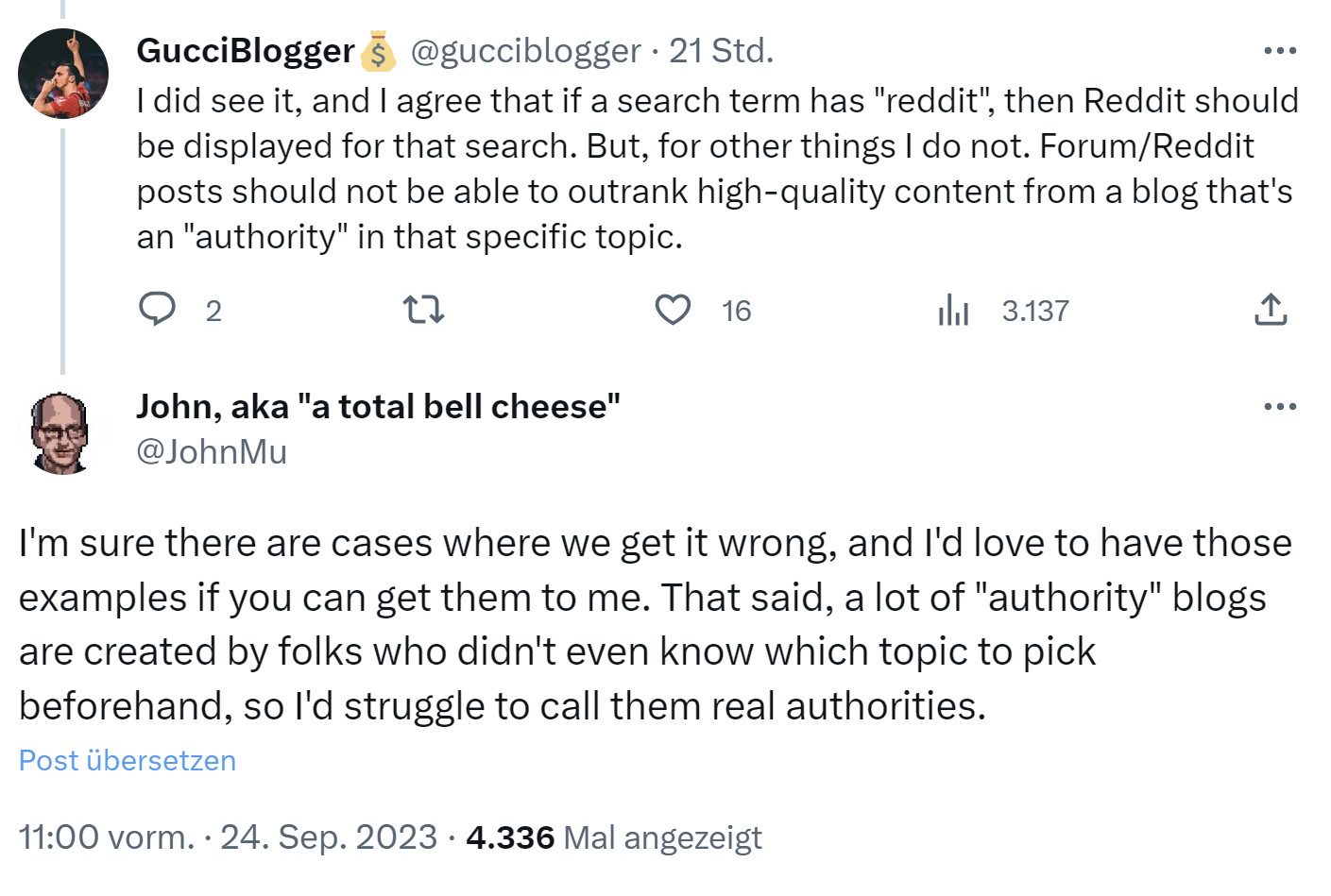
Task: Repost GucciBlogger's tweet via the retweet icon
Action: click(x=423, y=310)
